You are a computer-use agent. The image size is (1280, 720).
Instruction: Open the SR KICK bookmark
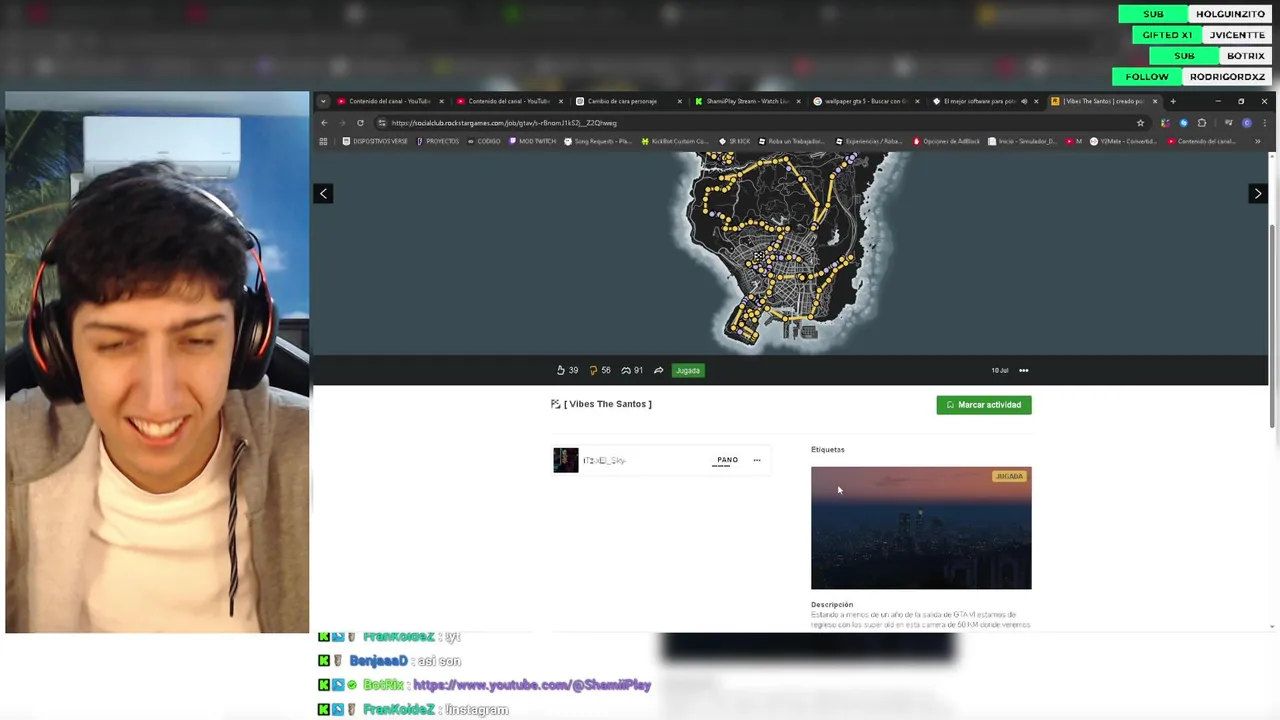point(734,141)
